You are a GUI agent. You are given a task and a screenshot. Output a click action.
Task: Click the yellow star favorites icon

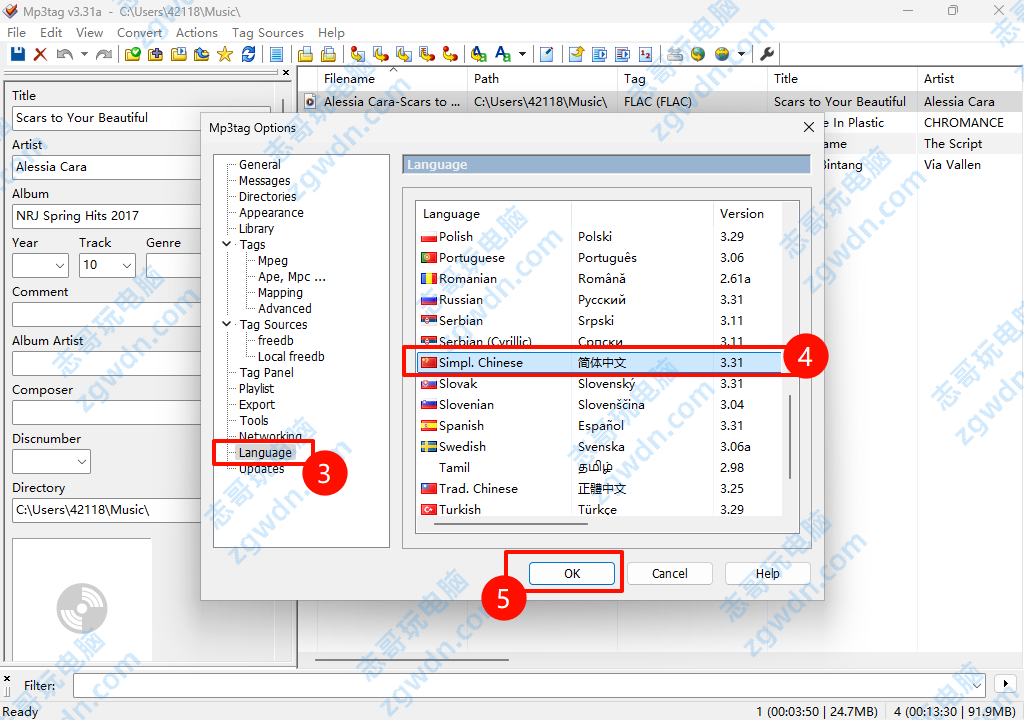click(x=225, y=54)
